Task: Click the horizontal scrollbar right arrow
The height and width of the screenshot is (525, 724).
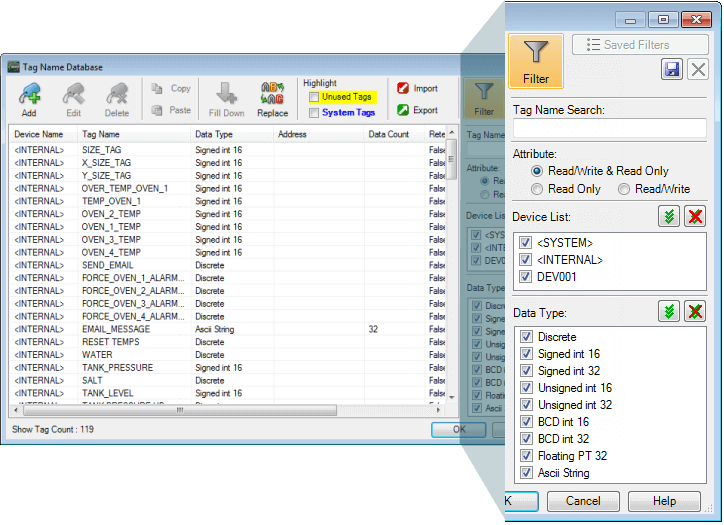Action: tap(439, 410)
